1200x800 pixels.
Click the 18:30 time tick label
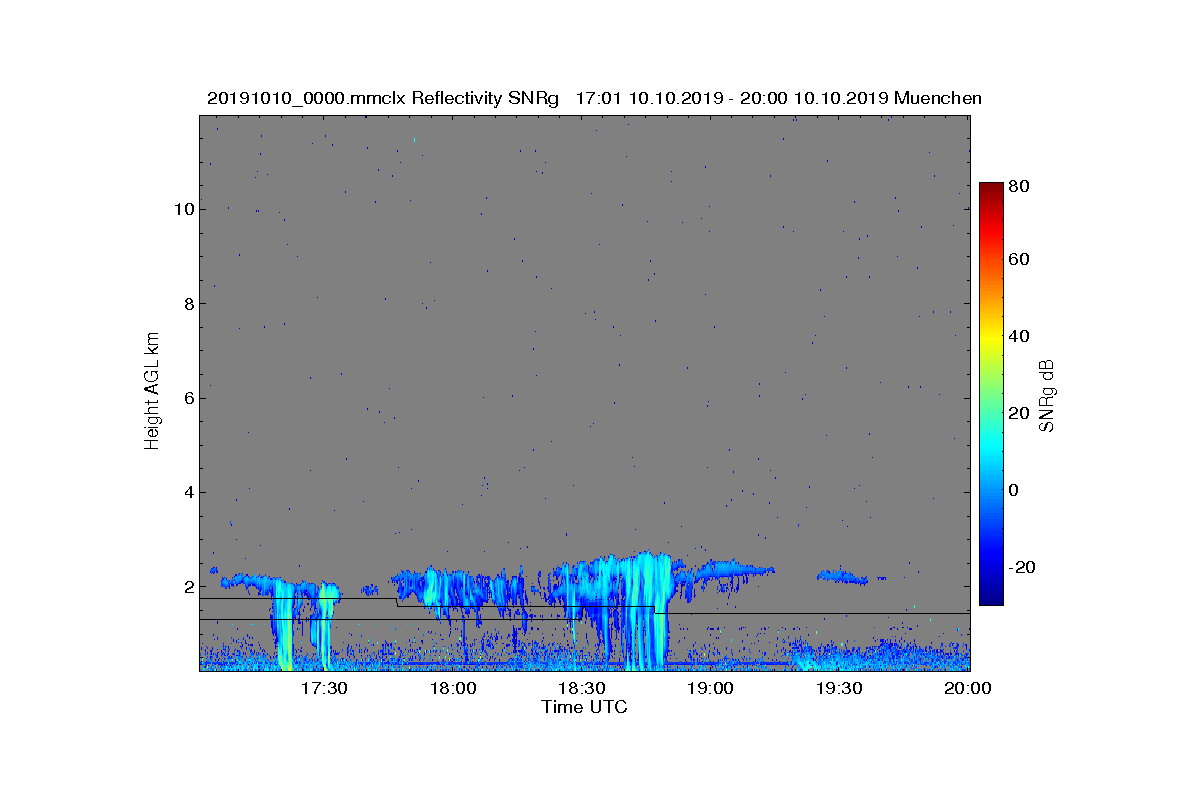click(584, 688)
